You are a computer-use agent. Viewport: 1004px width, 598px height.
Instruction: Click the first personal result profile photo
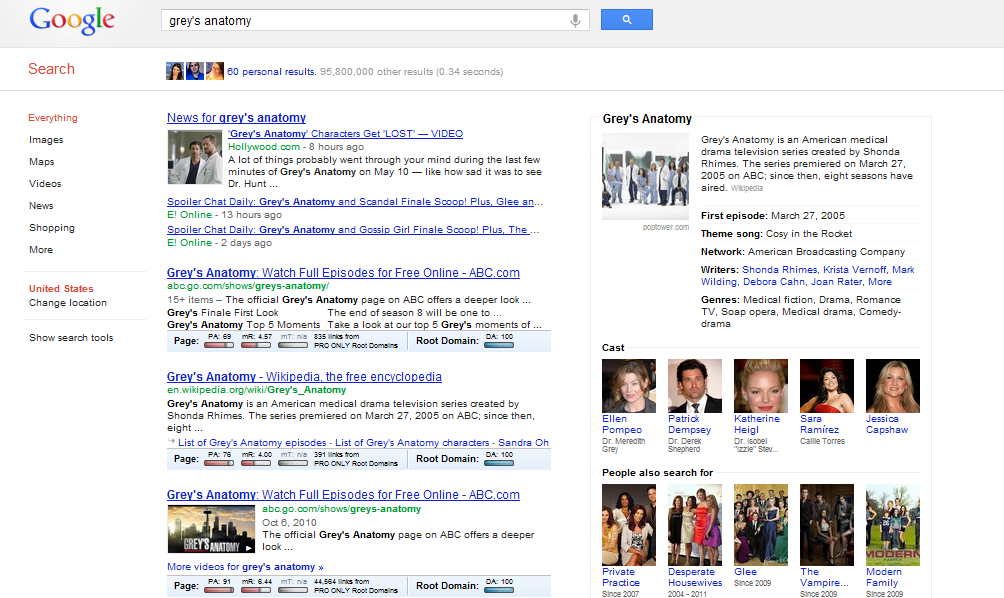(175, 71)
